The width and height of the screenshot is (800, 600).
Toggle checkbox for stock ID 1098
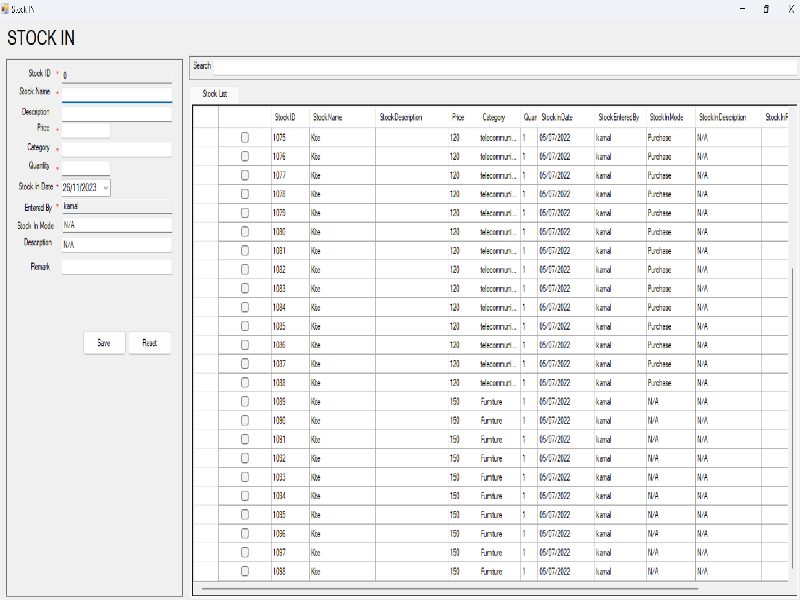pos(245,571)
